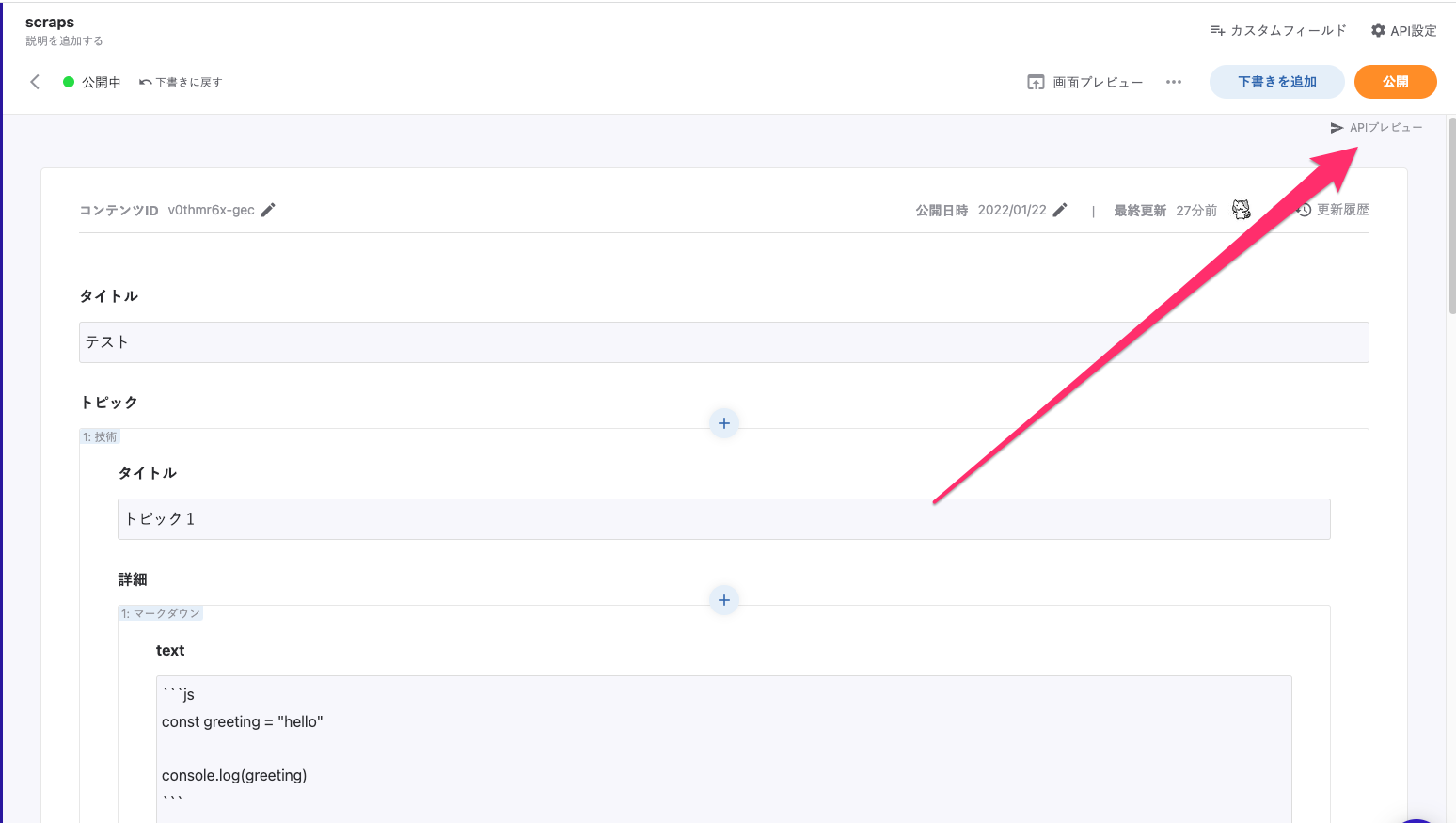The height and width of the screenshot is (823, 1456).
Task: Click the plus icon above the マークダウン block
Action: click(723, 600)
